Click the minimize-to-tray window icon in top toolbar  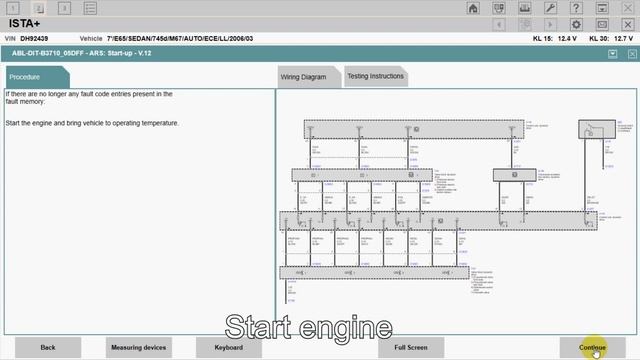click(x=602, y=8)
